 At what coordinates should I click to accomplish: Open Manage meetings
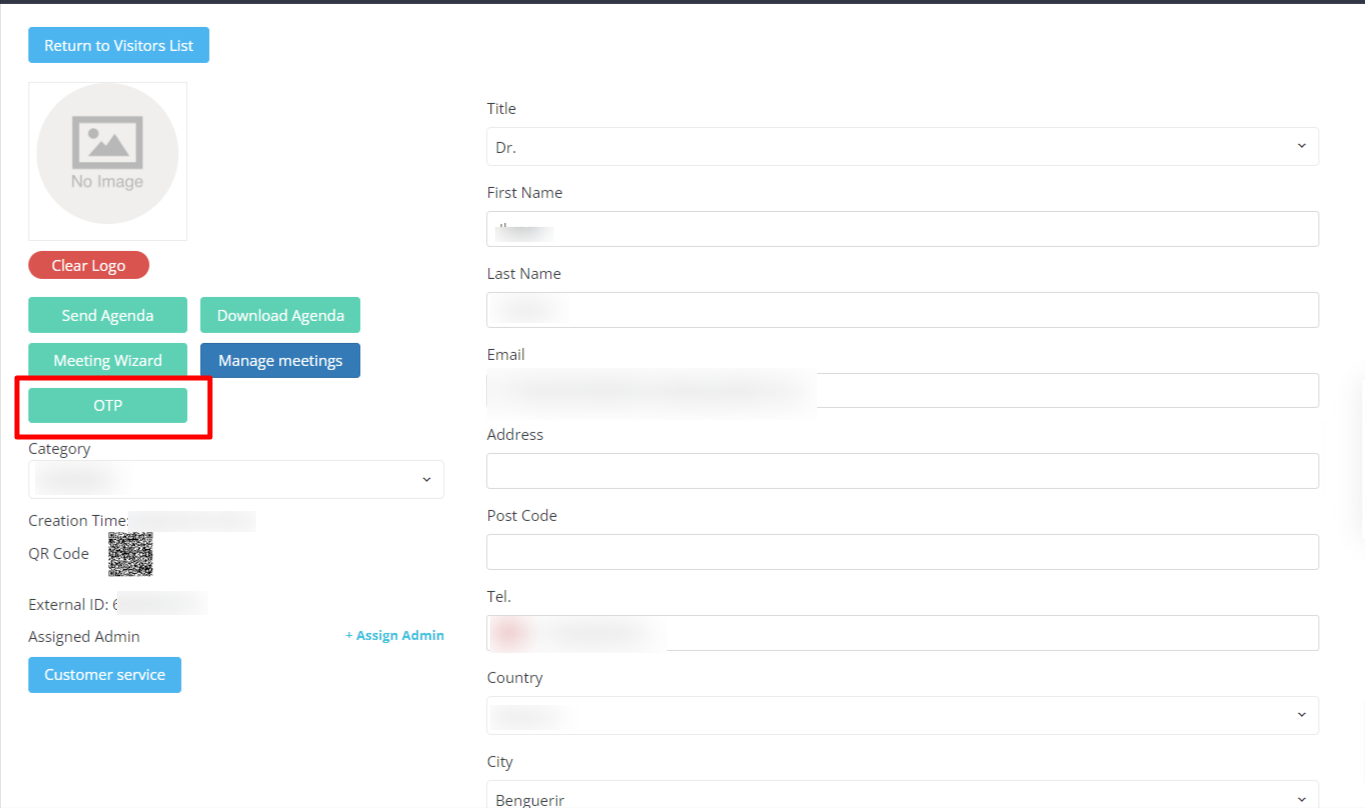280,361
